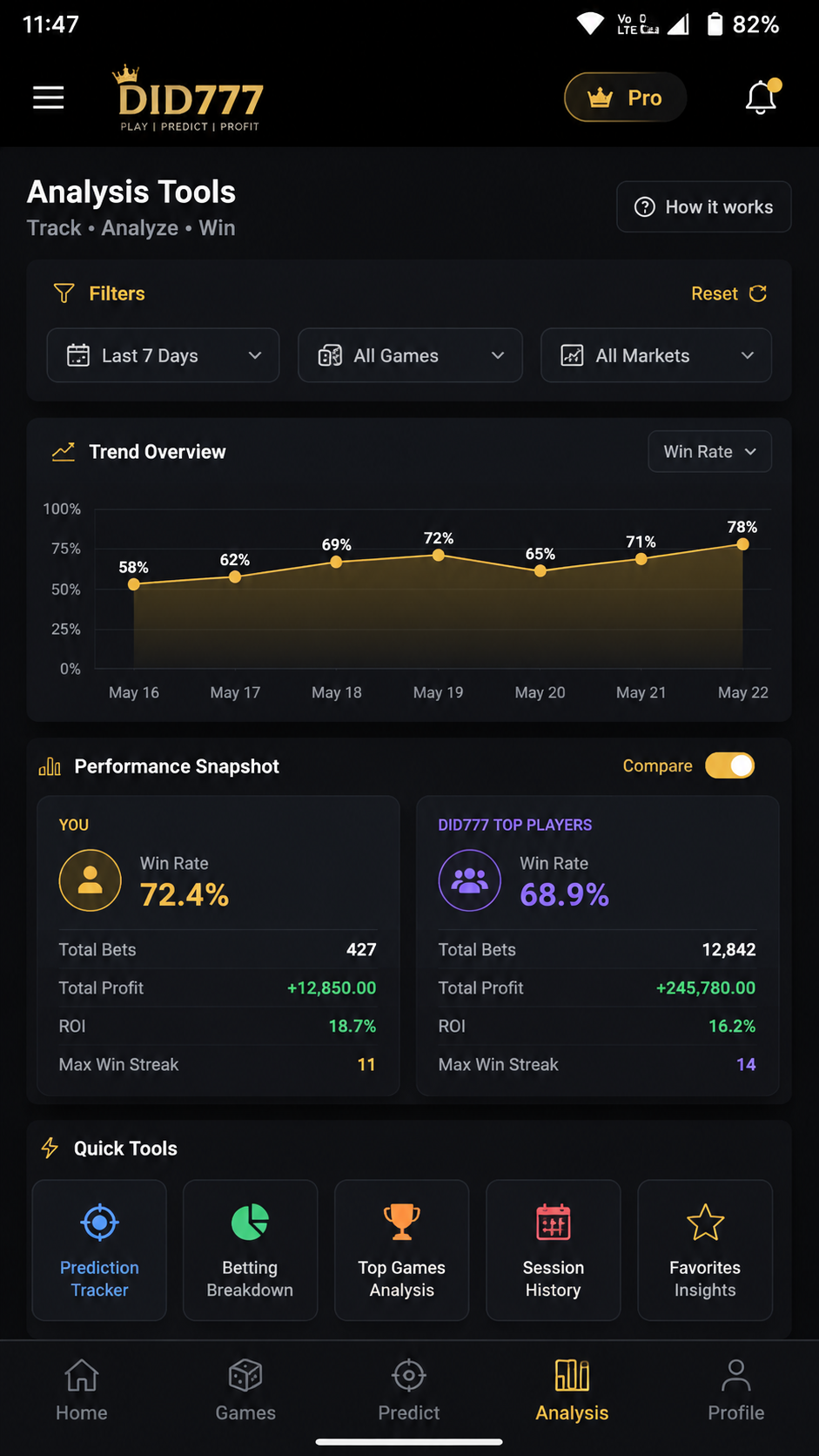Click the top players group avatar icon
The height and width of the screenshot is (1456, 819).
pyautogui.click(x=470, y=880)
